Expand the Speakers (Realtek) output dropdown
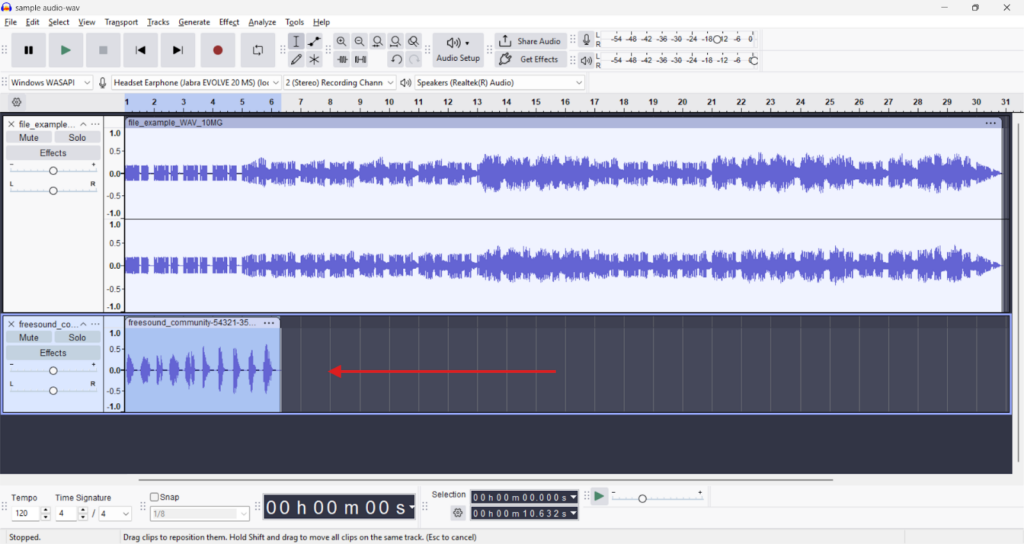 tap(499, 82)
